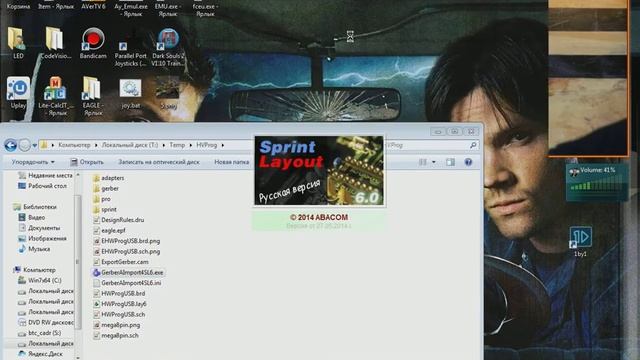
Task: Open the sprint folder
Action: tap(105, 209)
